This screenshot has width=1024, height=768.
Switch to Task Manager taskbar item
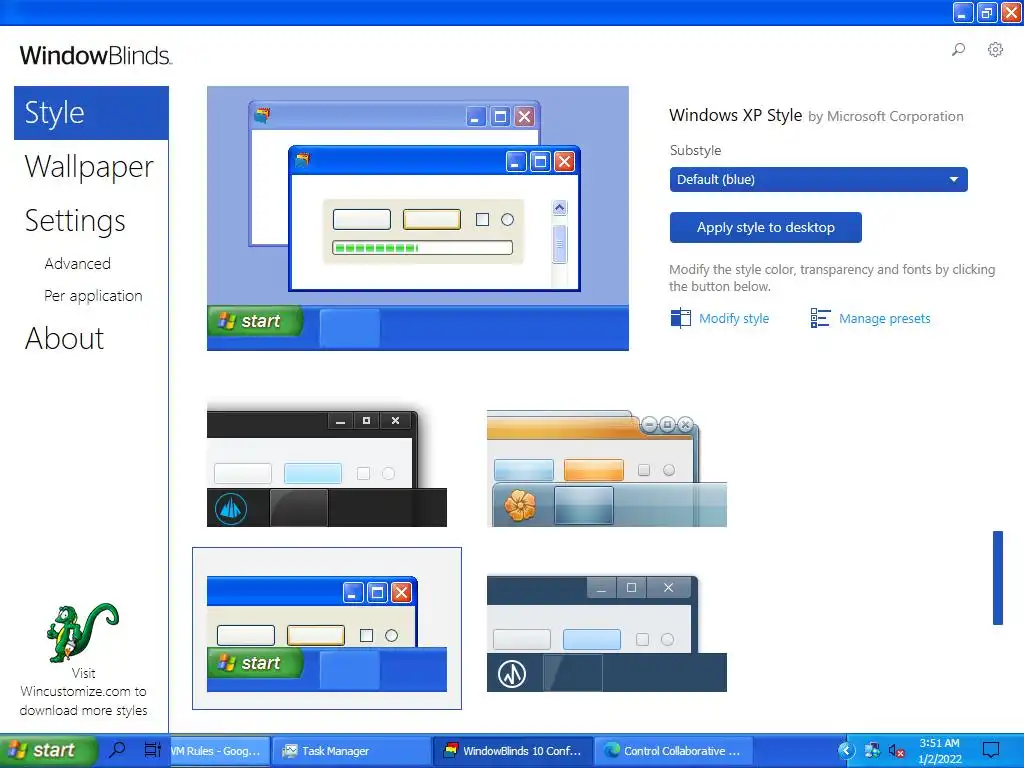pos(351,751)
